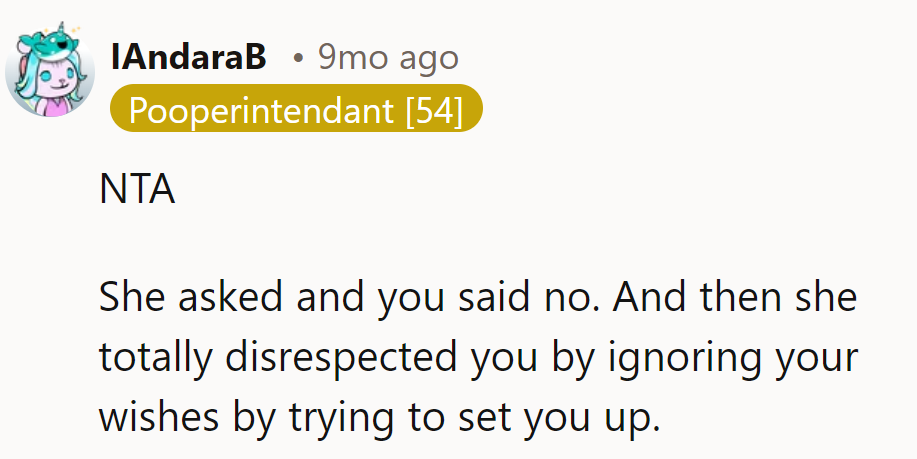This screenshot has width=917, height=459.
Task: Open the IAndaraB user profile link
Action: click(x=189, y=57)
